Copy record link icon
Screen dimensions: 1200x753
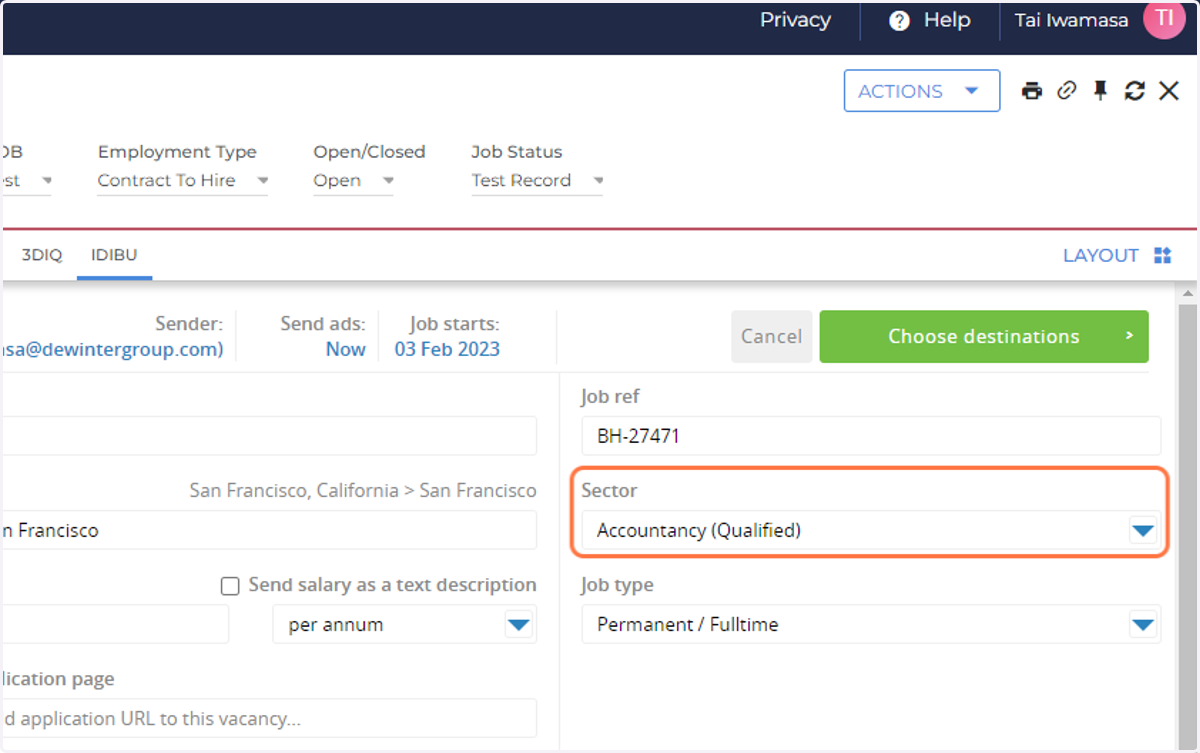point(1067,91)
